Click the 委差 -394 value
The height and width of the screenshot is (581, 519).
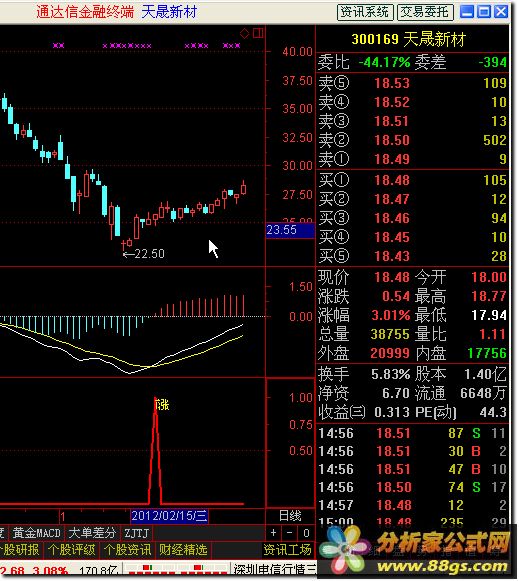point(492,62)
